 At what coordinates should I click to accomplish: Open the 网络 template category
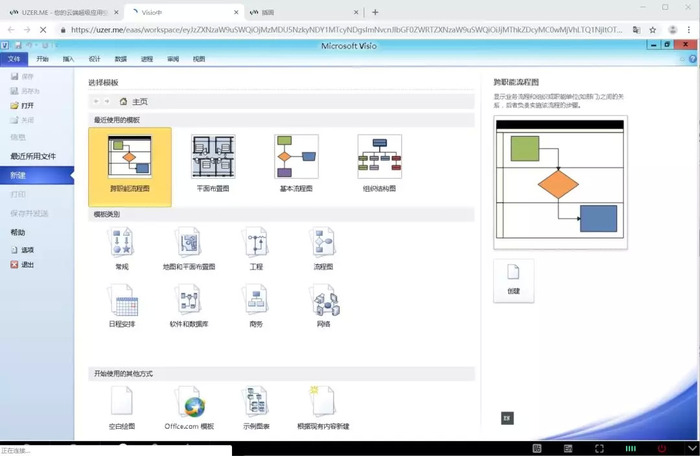click(323, 300)
